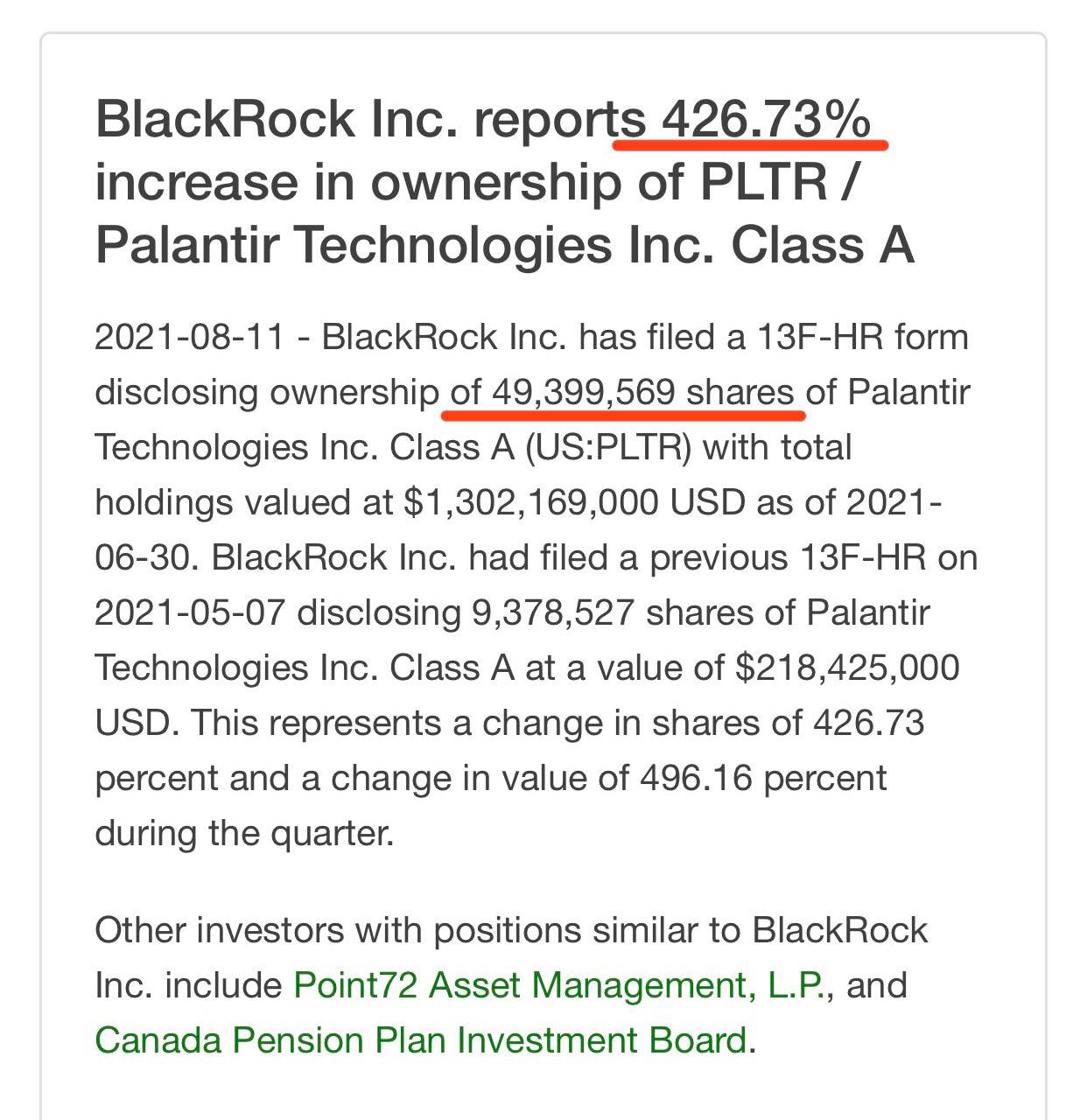This screenshot has height=1120, width=1087.
Task: Click 'Class A' at the headline end
Action: click(823, 244)
